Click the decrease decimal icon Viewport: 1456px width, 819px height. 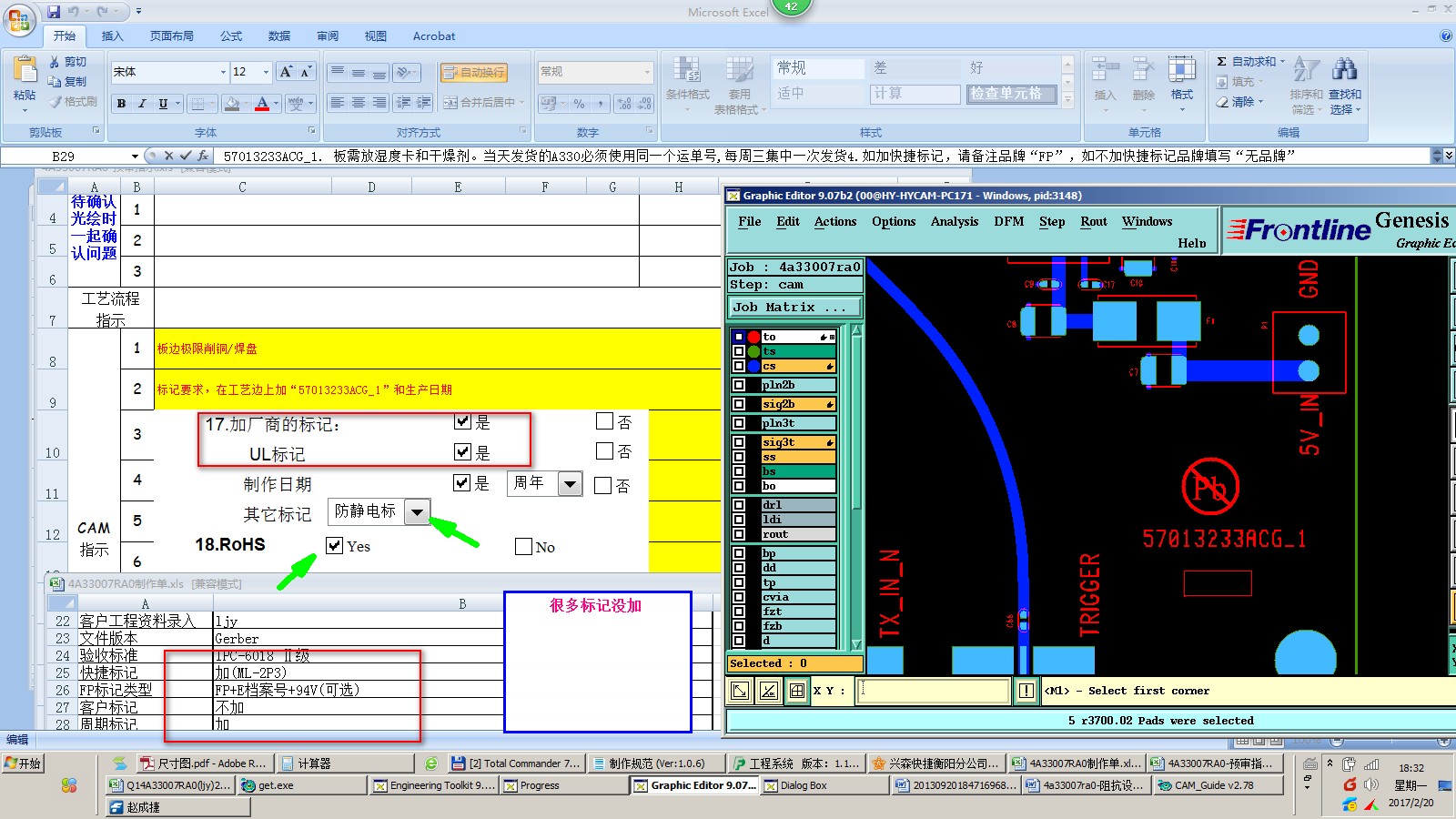coord(644,104)
